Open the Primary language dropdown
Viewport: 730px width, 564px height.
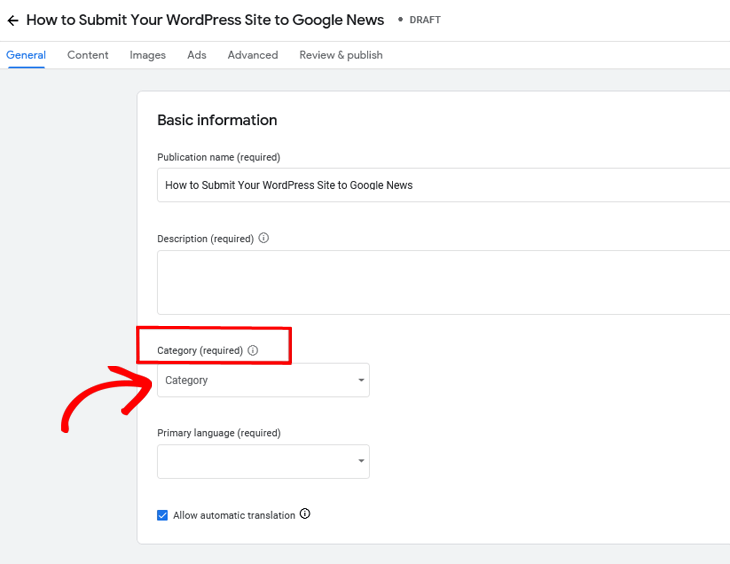[264, 461]
